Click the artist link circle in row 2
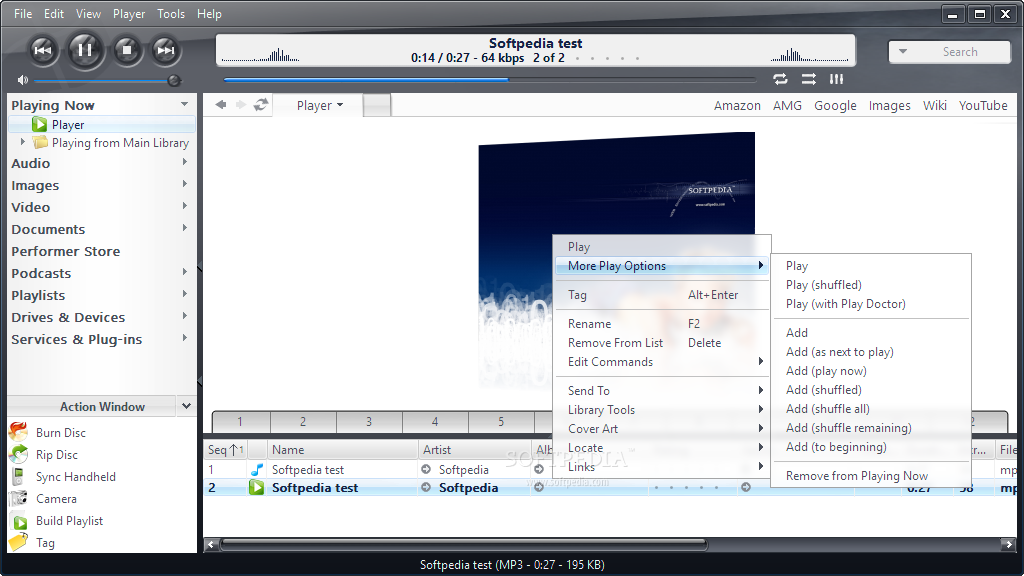The width and height of the screenshot is (1024, 576). 426,487
